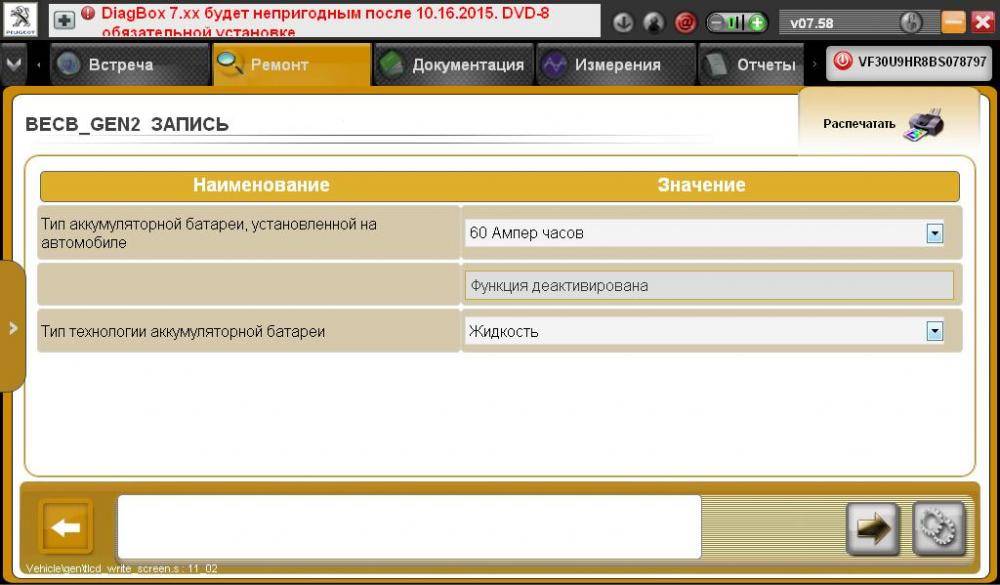
Task: Click the battery level indicator in top bar
Action: point(736,22)
